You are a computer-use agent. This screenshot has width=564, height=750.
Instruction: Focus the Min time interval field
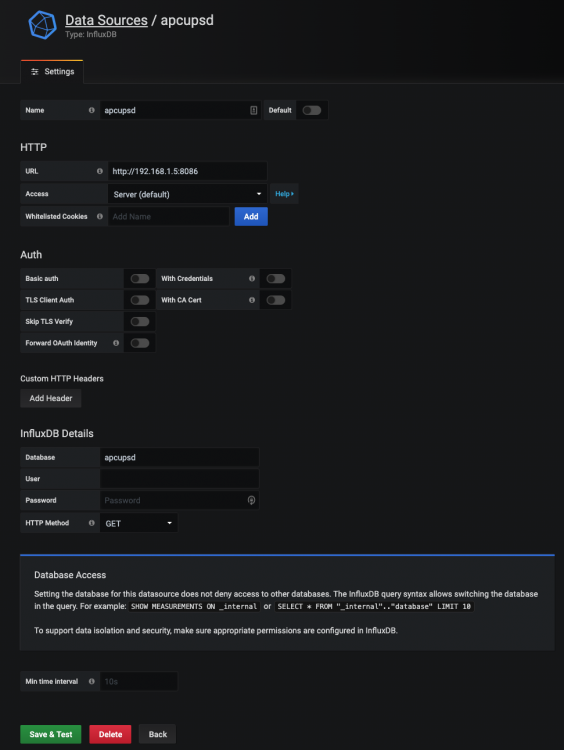point(139,681)
